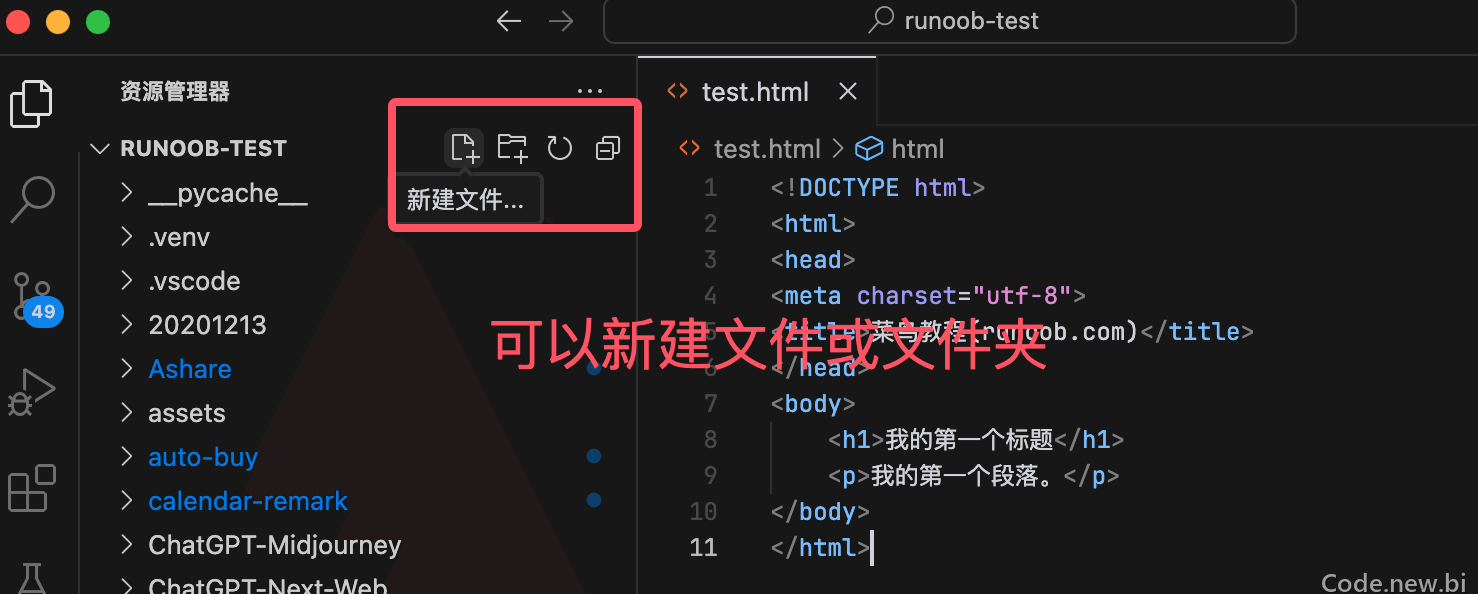
Task: Switch to the test.html tab
Action: [757, 91]
